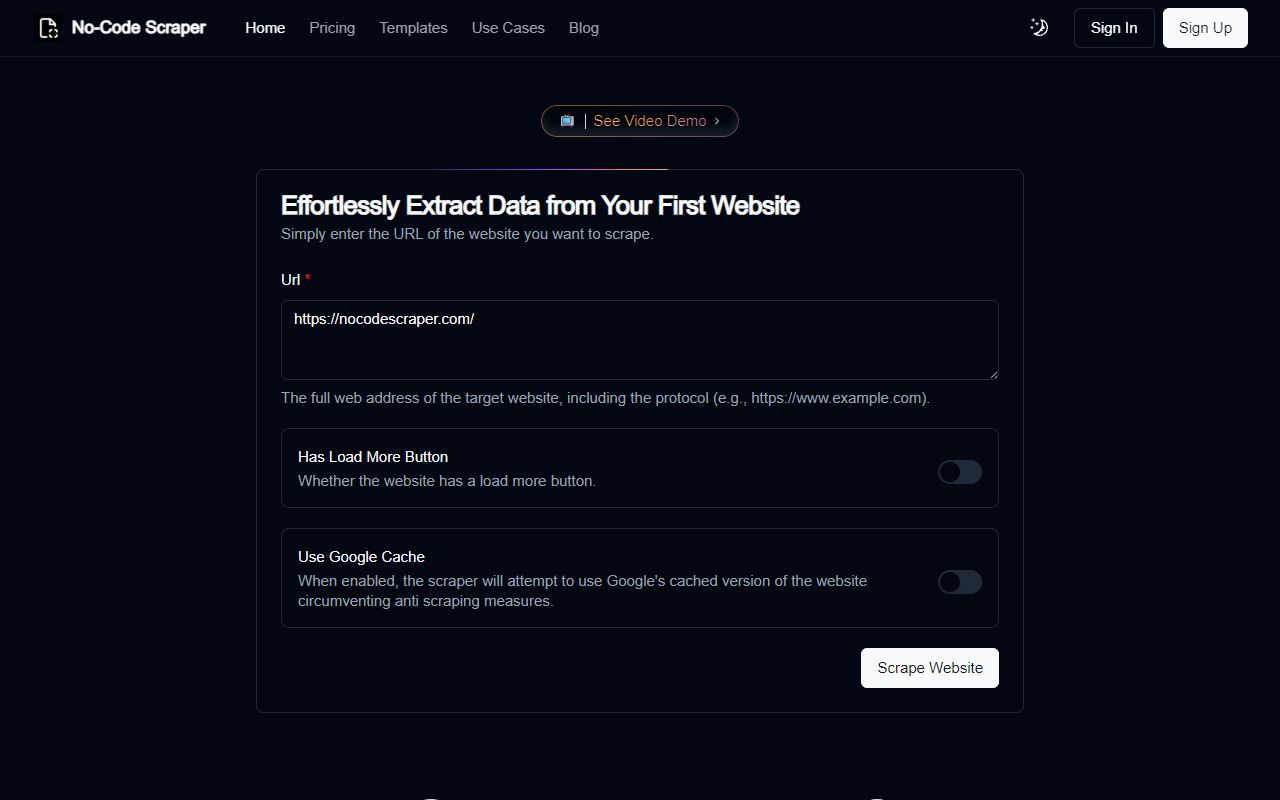This screenshot has width=1280, height=800.
Task: Click the Sign In button
Action: 1113,27
